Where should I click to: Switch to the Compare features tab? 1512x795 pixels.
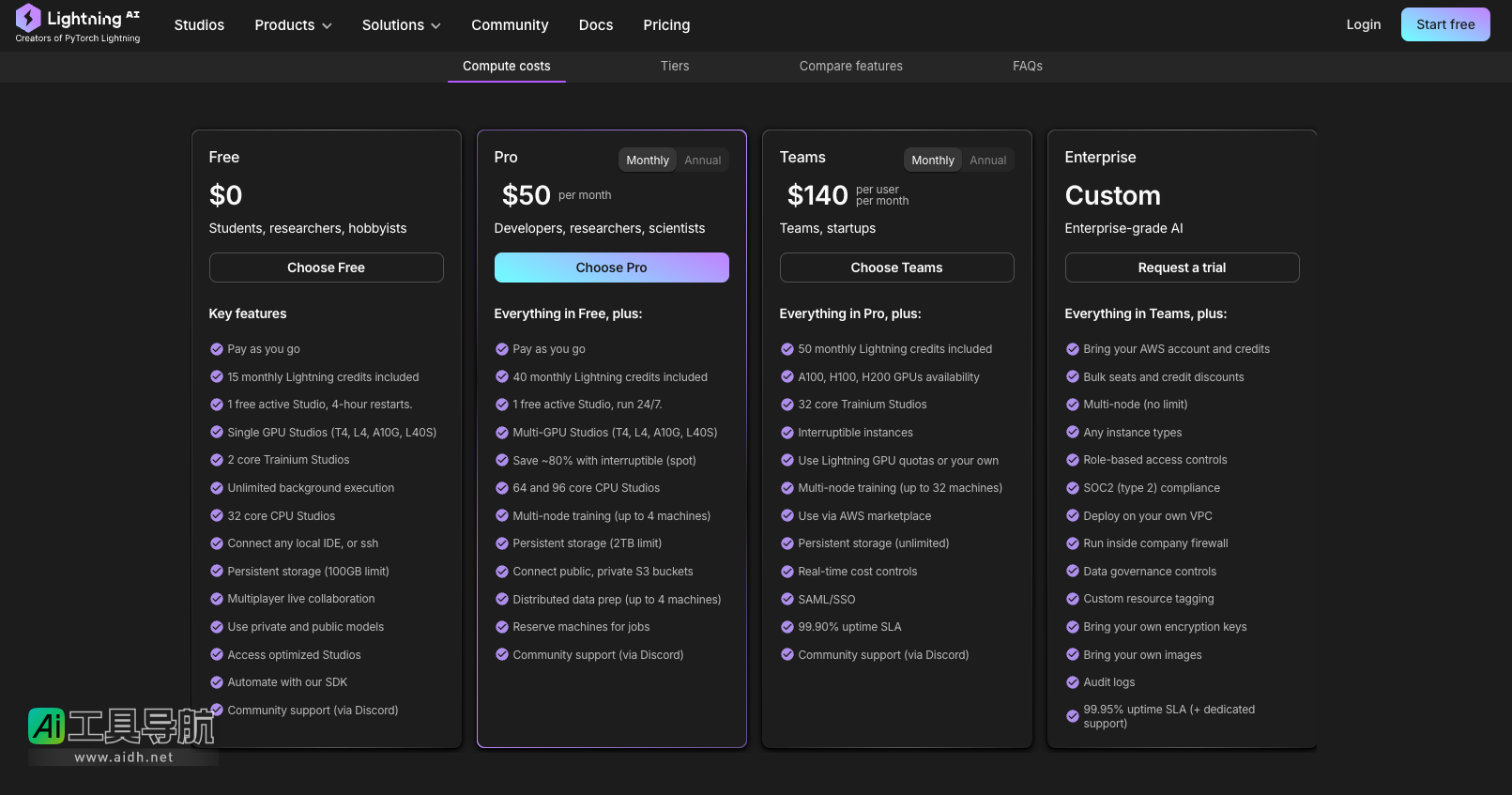coord(850,66)
